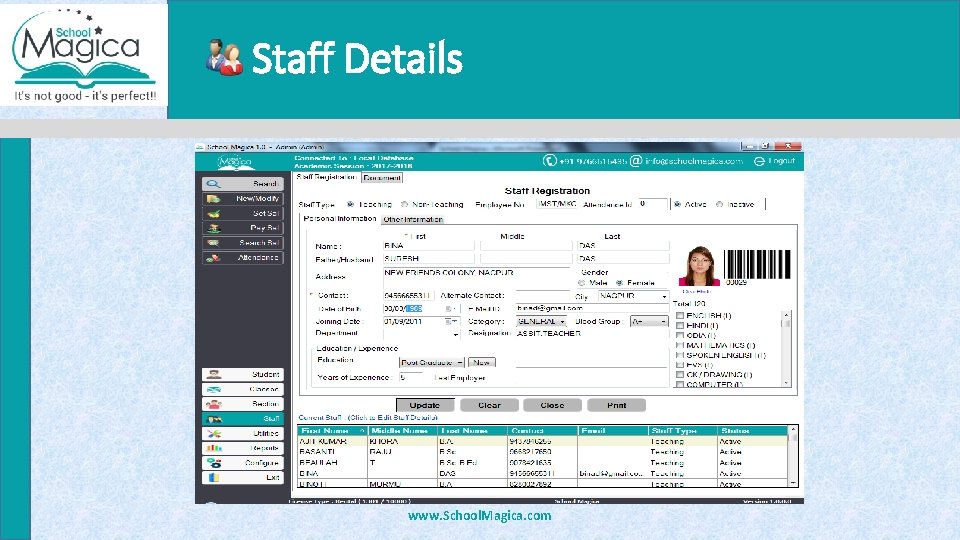The height and width of the screenshot is (540, 960).
Task: Choose Female gender
Action: click(620, 283)
